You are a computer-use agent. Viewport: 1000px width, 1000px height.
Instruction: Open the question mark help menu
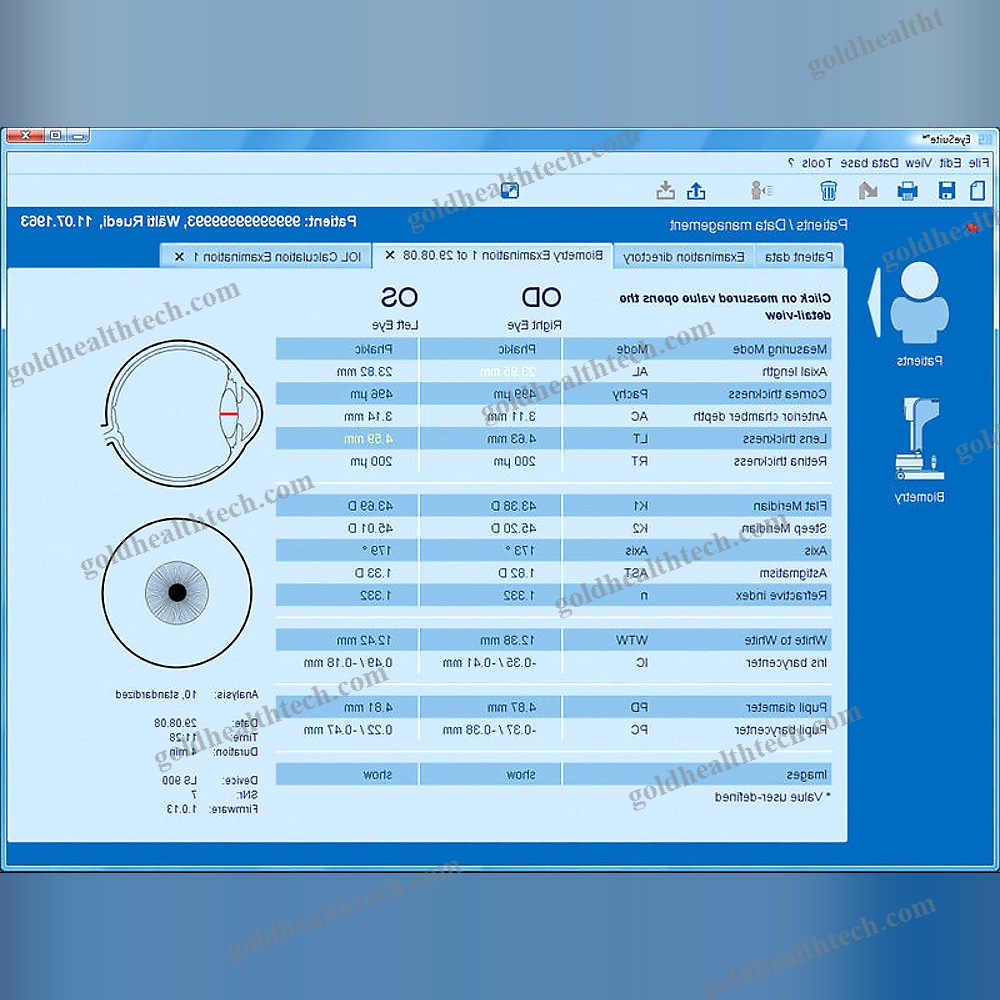pyautogui.click(x=791, y=163)
